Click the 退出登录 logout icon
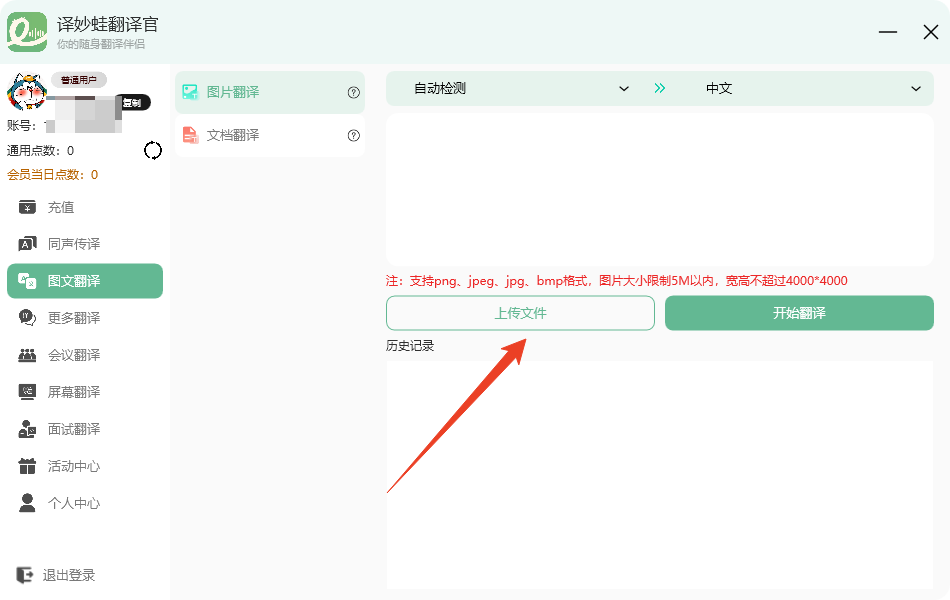Screen dimensions: 950x600 coord(25,575)
